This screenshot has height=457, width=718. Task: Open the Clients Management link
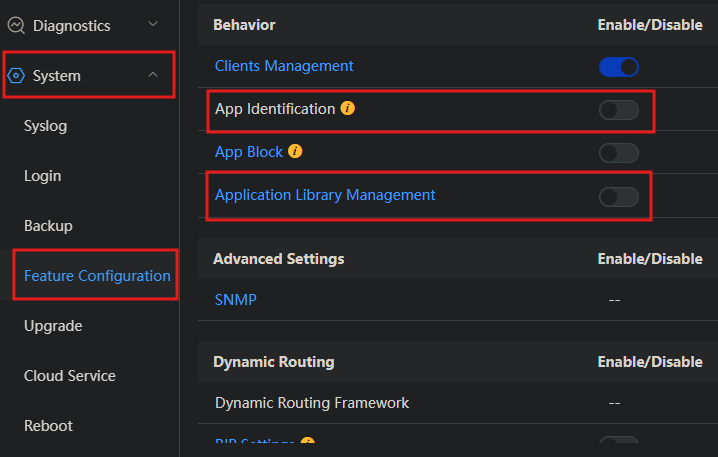(x=284, y=66)
